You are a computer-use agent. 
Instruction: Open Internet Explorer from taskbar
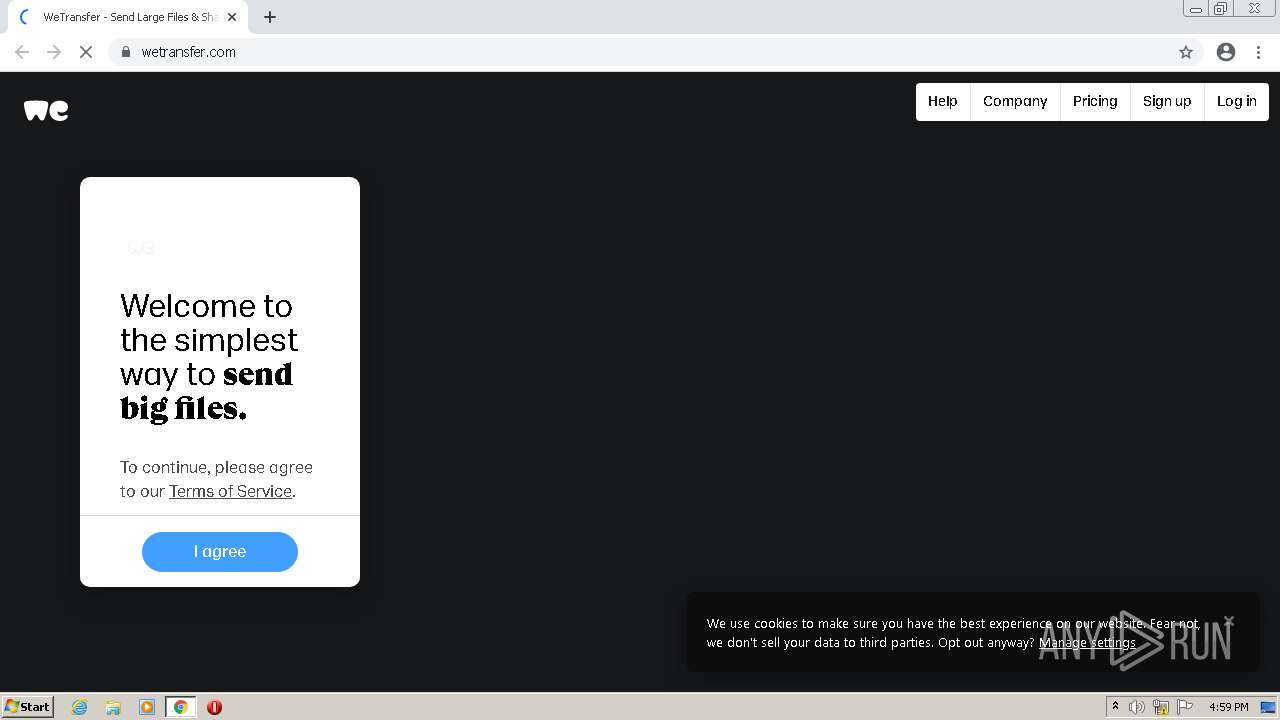click(x=80, y=707)
